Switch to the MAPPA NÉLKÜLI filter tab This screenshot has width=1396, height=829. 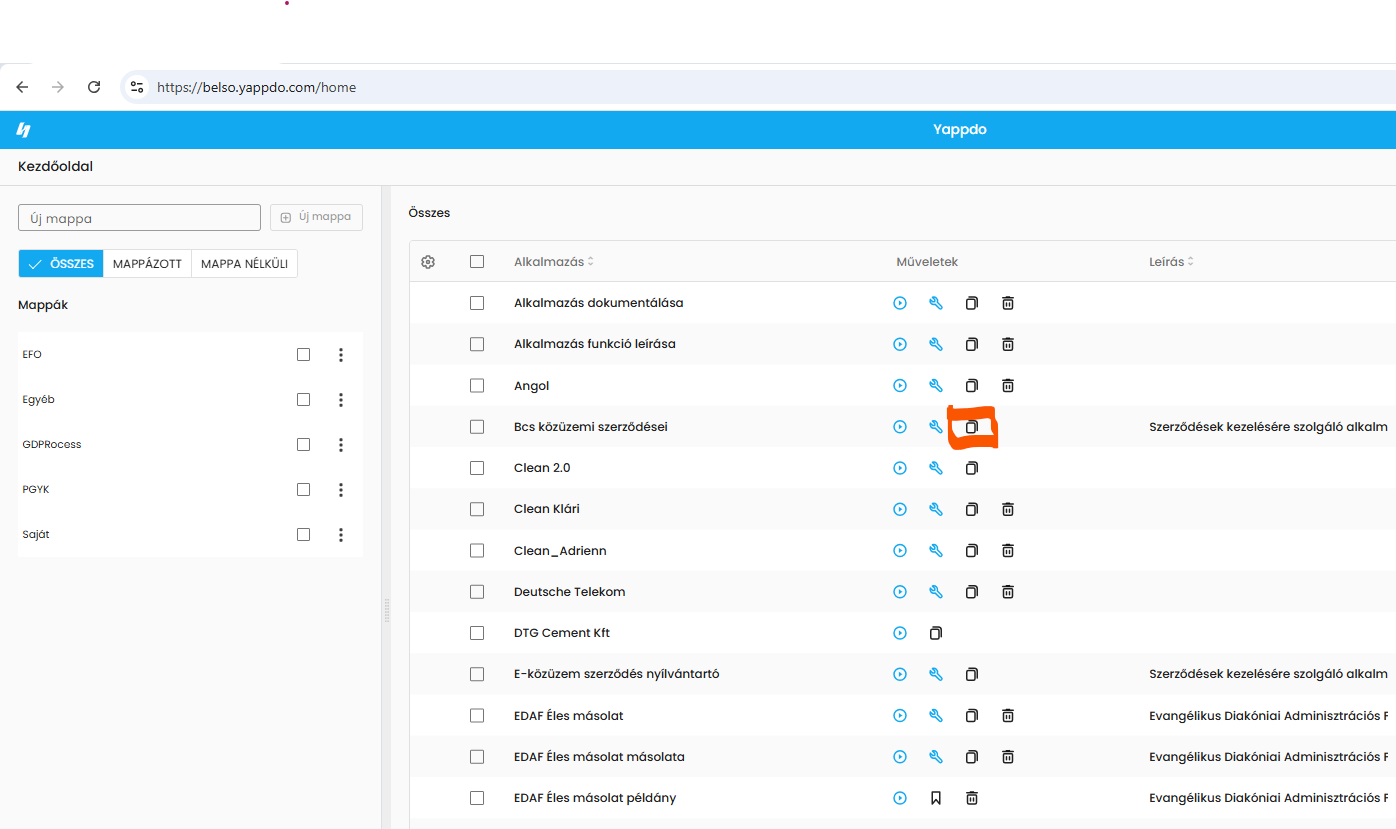click(x=244, y=264)
